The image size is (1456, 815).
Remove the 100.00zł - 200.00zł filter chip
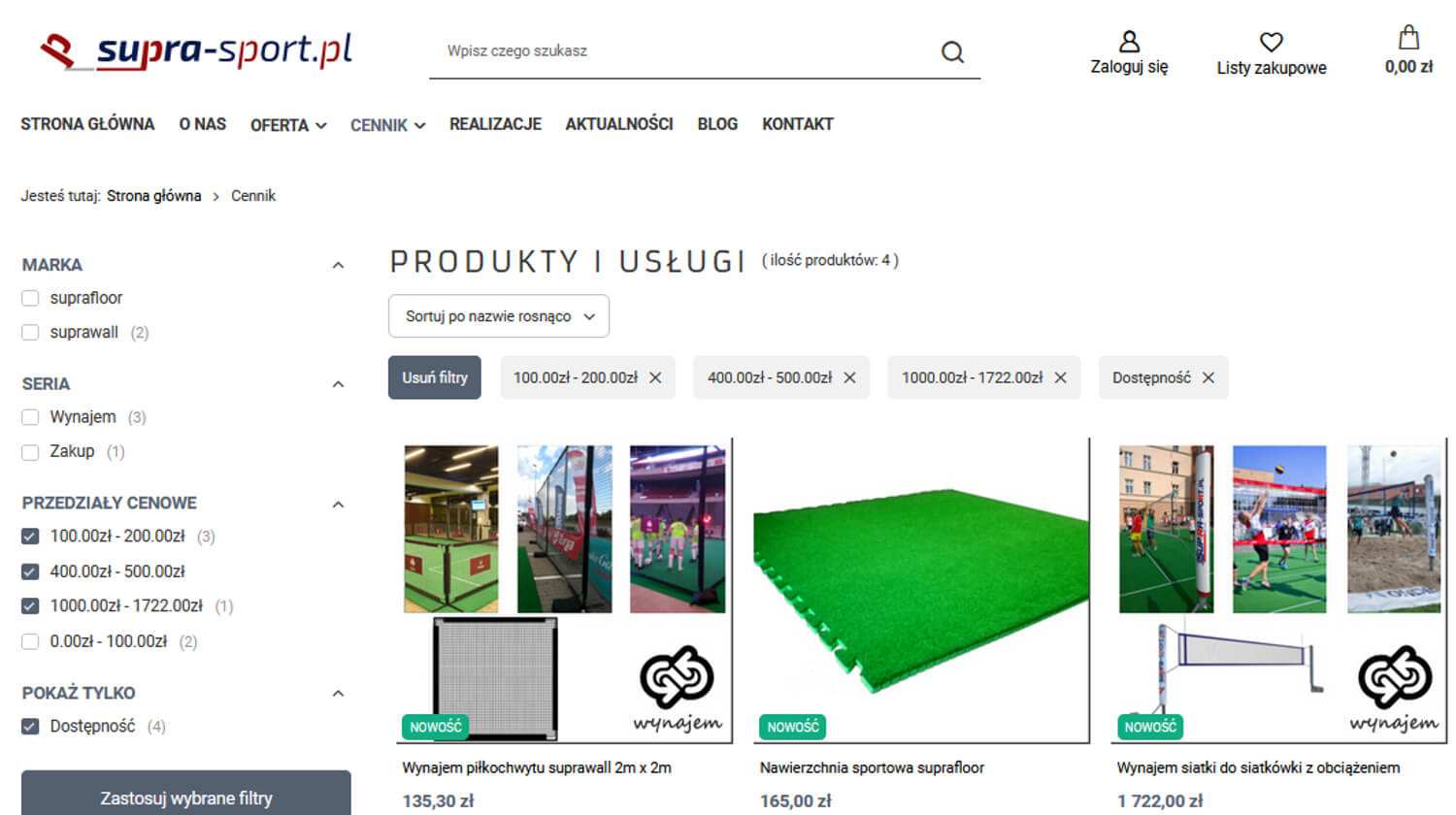(x=655, y=377)
